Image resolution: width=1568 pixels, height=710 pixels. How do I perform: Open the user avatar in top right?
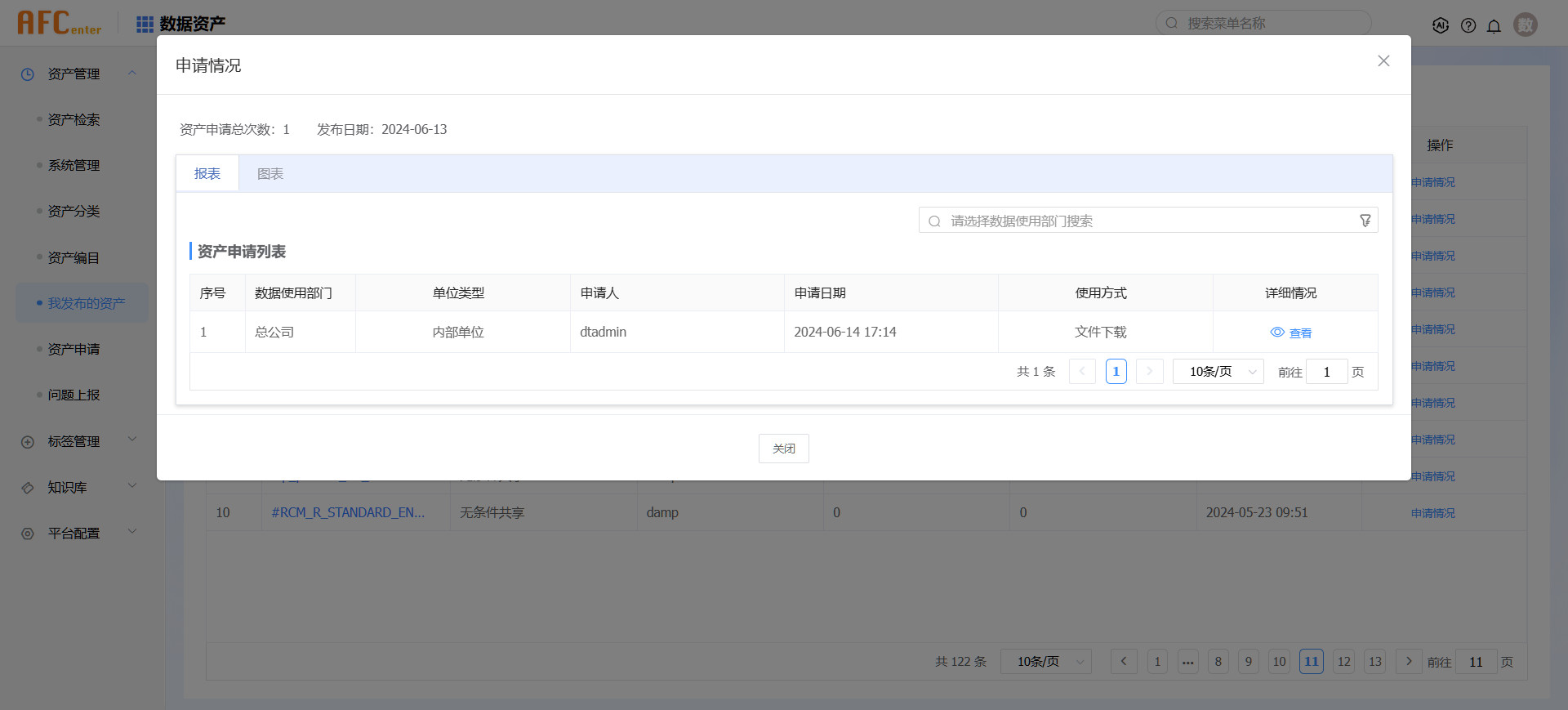pos(1525,25)
